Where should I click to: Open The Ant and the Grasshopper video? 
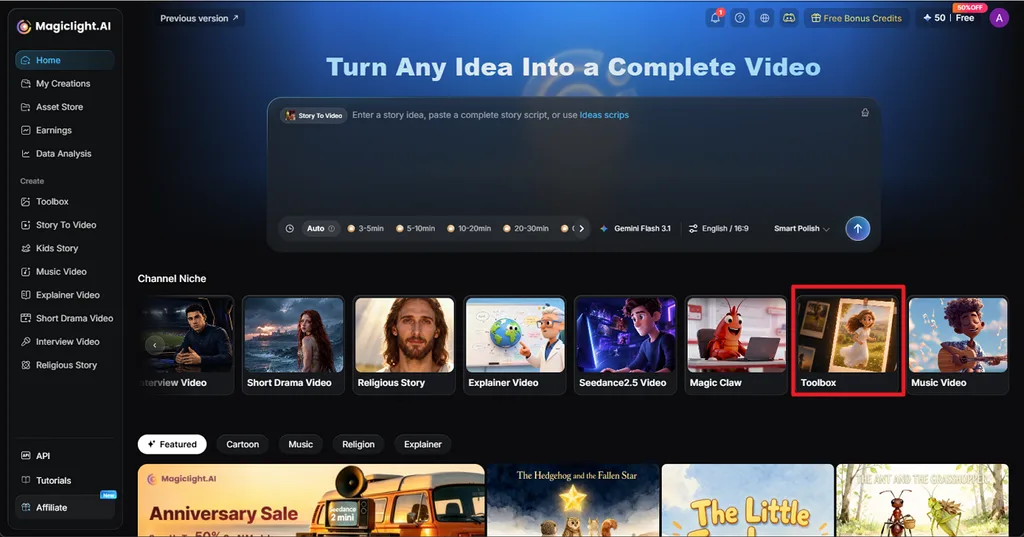(x=922, y=500)
